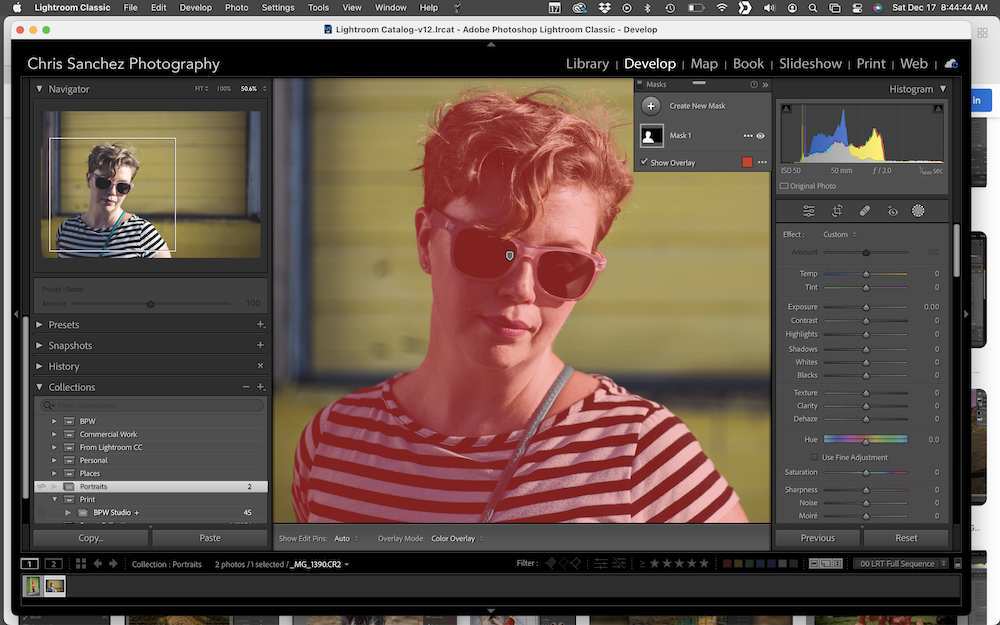Open the Red Eye Correction tool
1000x625 pixels.
892,211
